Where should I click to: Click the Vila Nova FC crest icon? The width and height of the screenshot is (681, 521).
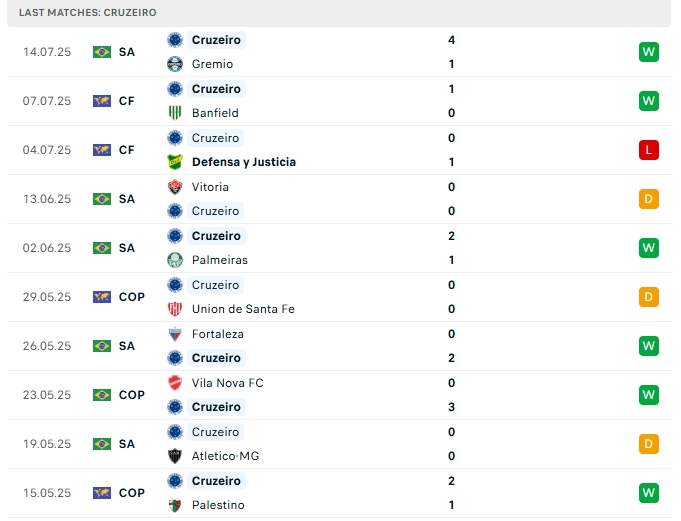pyautogui.click(x=175, y=383)
